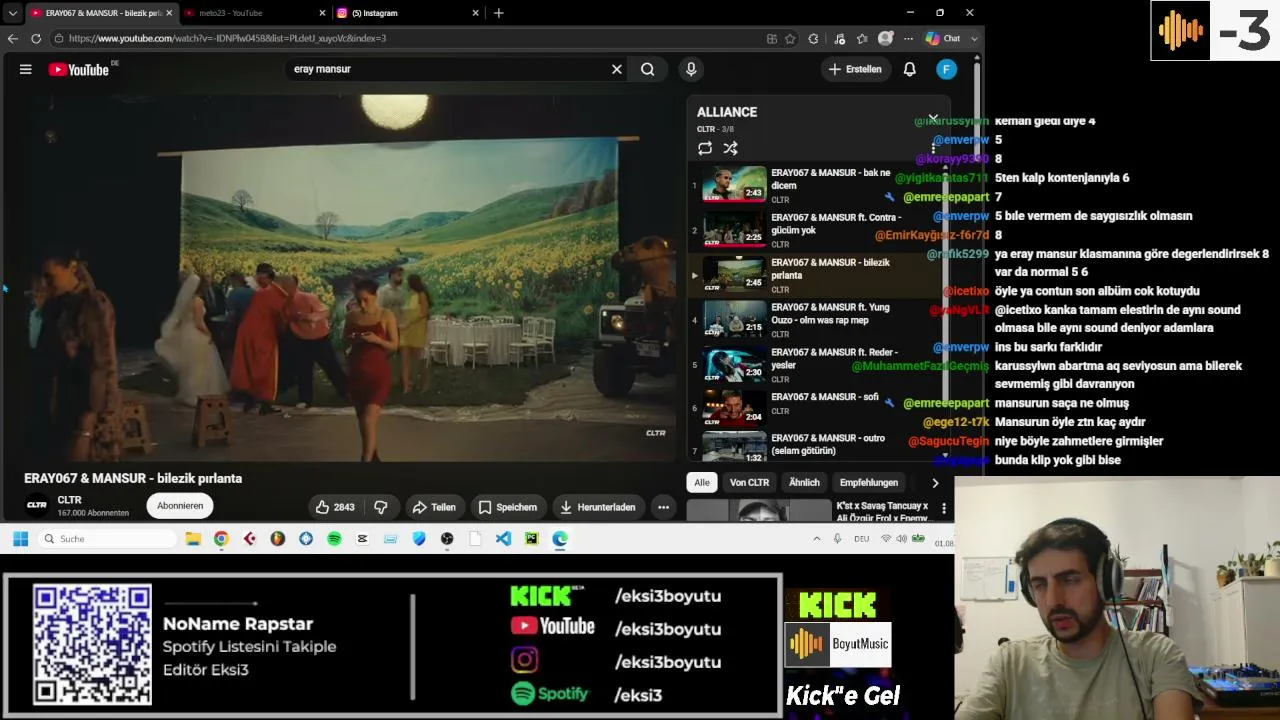Toggle playlist loop for ALLIANCE
Image resolution: width=1280 pixels, height=720 pixels.
click(x=705, y=148)
